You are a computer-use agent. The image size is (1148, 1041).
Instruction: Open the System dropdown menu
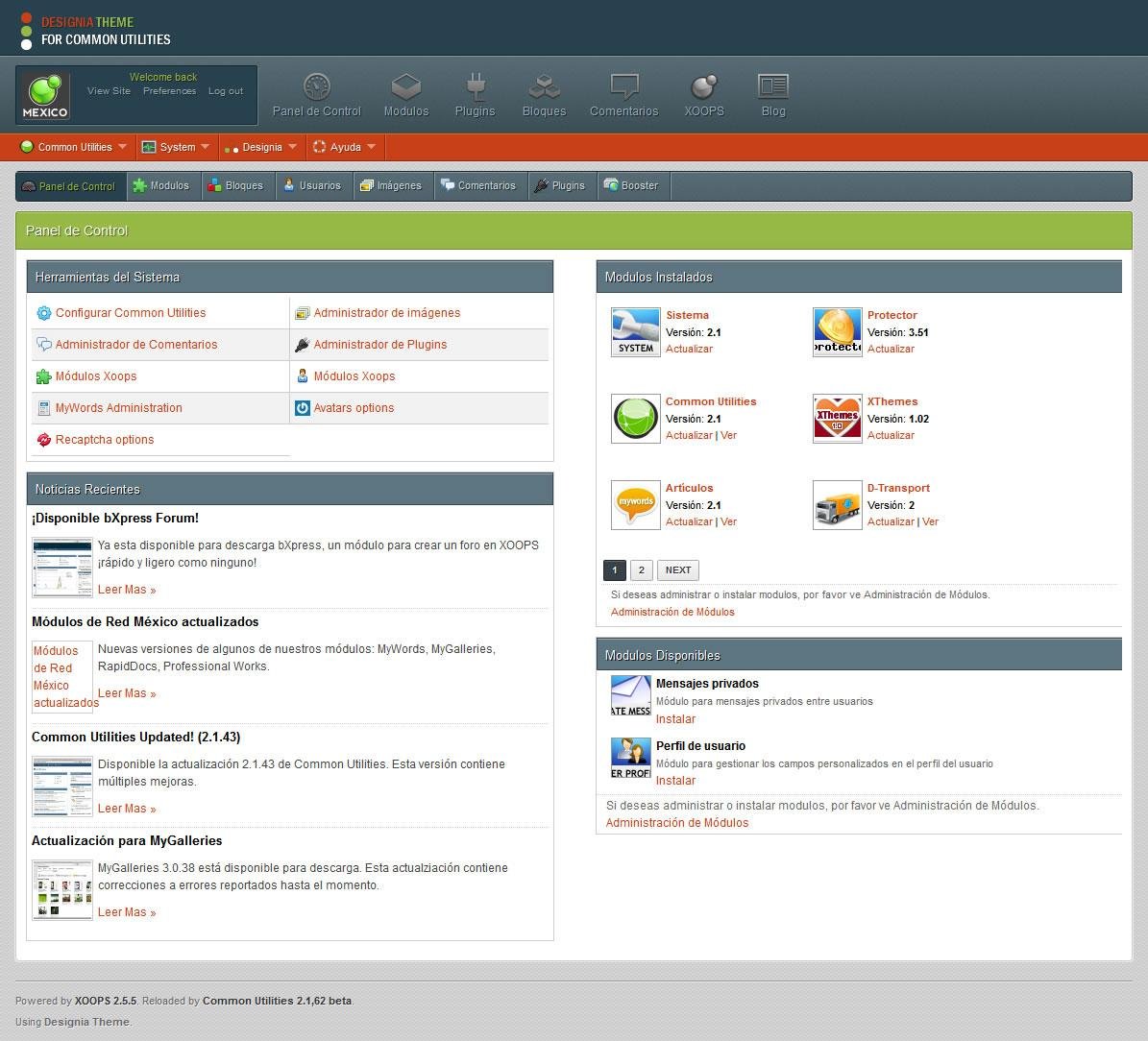coord(176,147)
